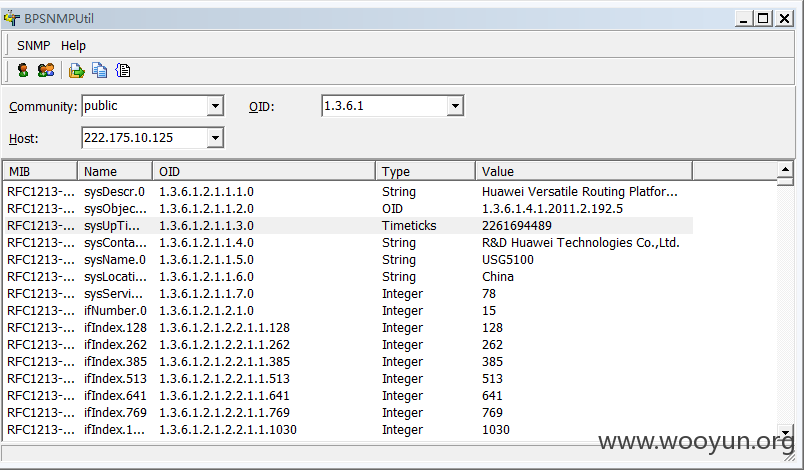
Task: Click the value China
Action: 497,277
